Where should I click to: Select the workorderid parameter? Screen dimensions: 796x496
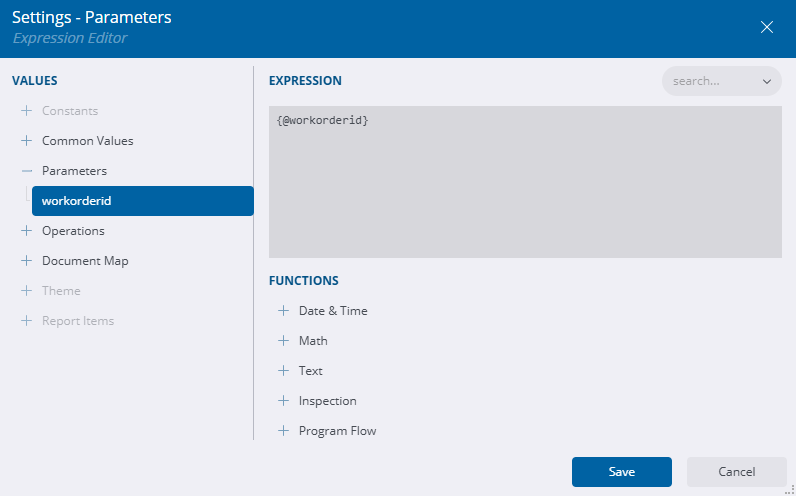point(142,201)
